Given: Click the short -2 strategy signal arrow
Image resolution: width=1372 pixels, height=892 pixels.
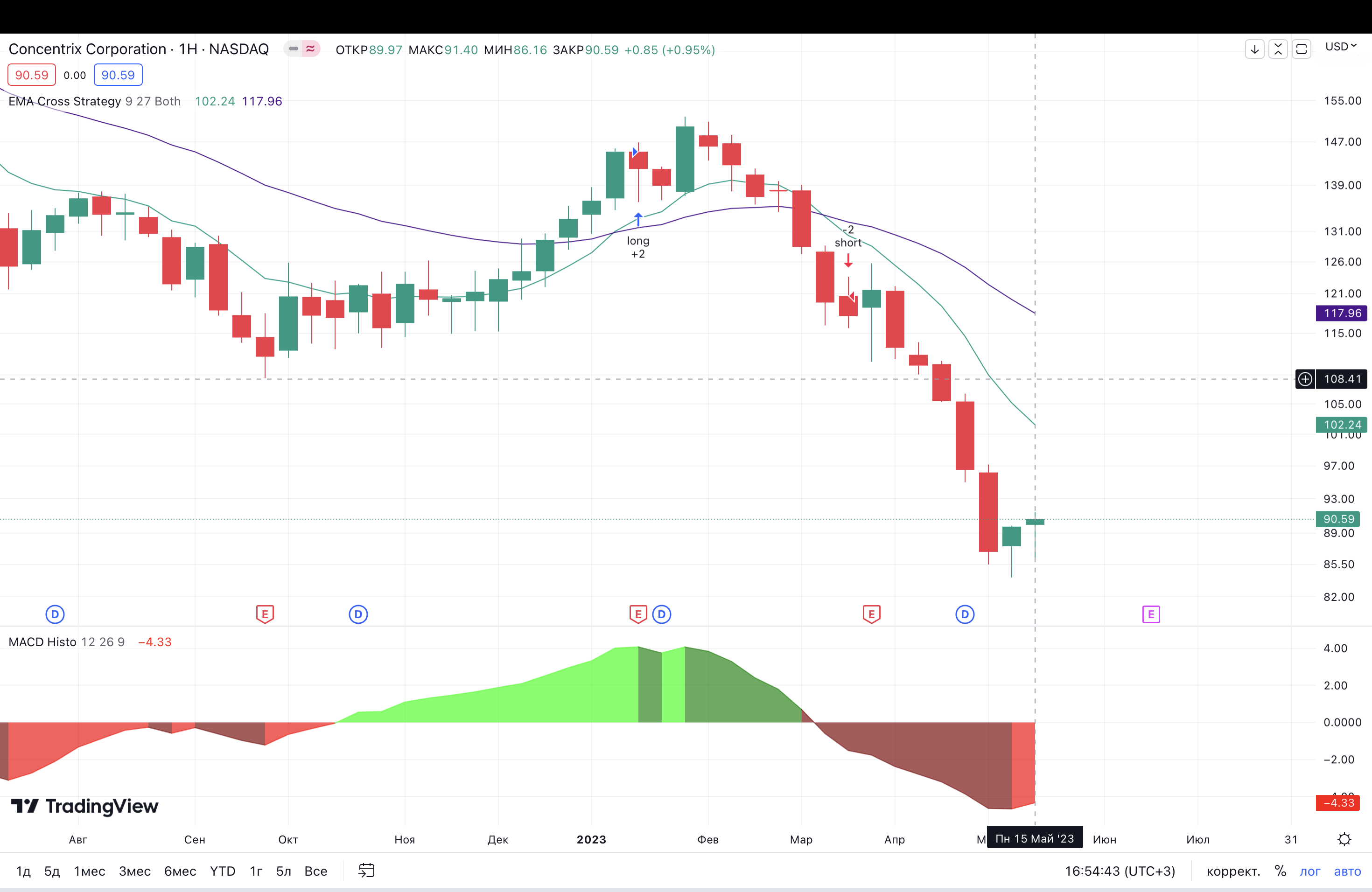Looking at the screenshot, I should 848,260.
